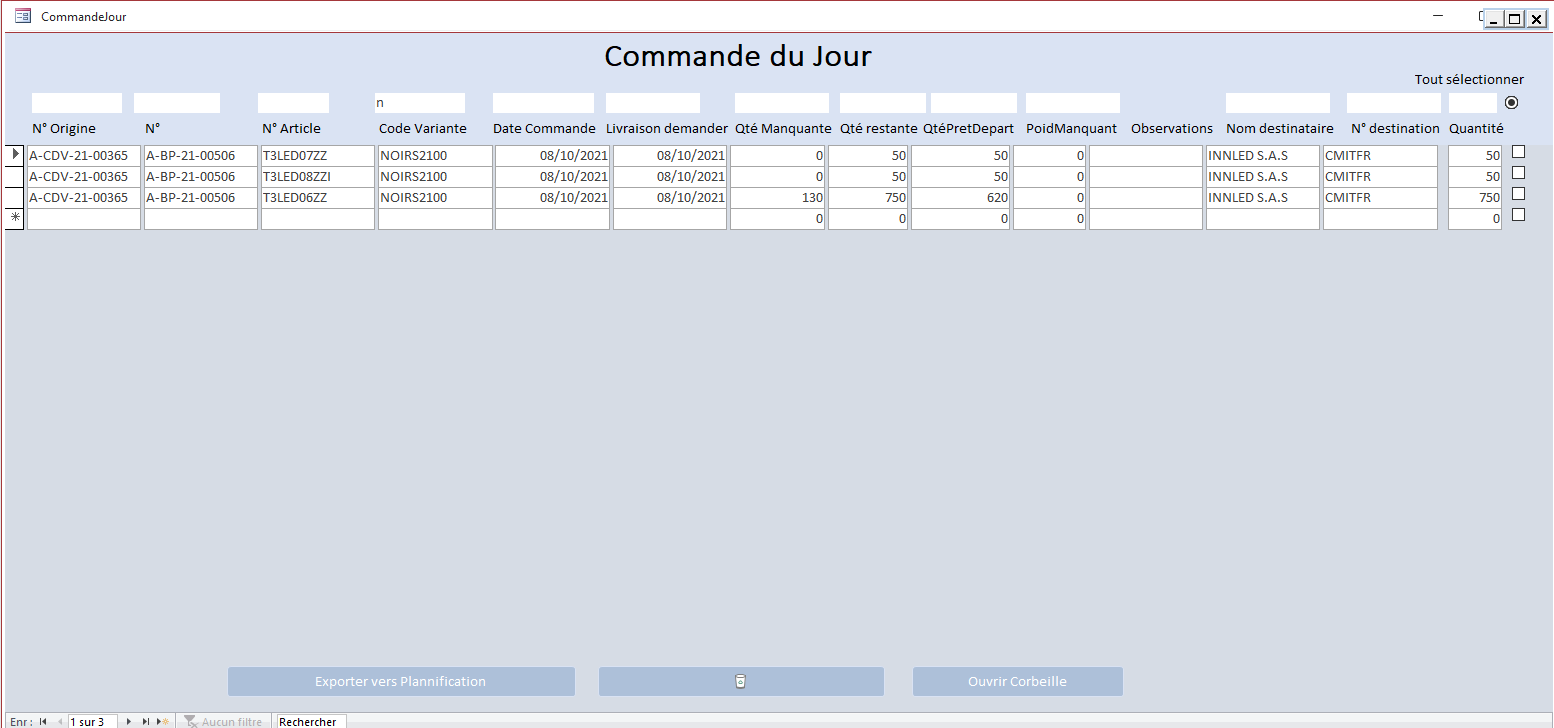The height and width of the screenshot is (728, 1554).
Task: Click the Code Variante column header
Action: tap(422, 128)
